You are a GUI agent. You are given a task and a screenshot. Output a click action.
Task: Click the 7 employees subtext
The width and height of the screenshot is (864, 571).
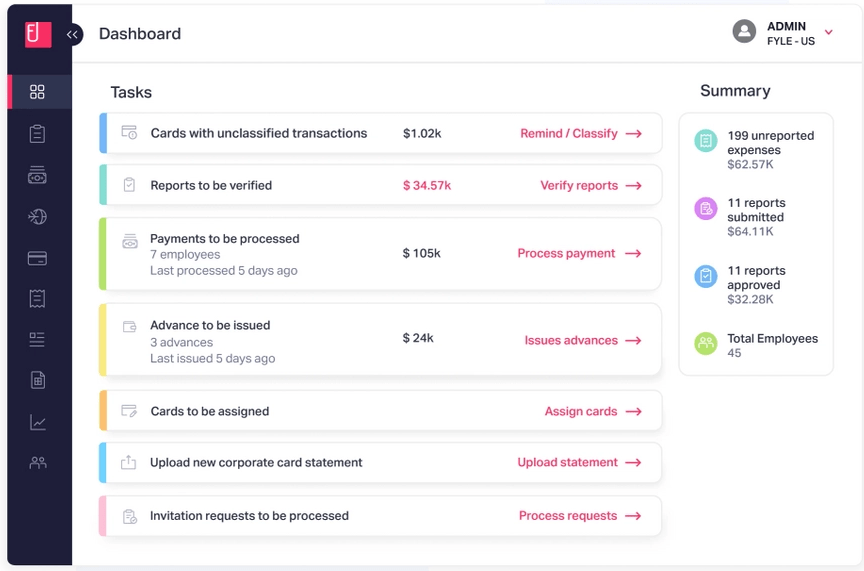point(185,255)
